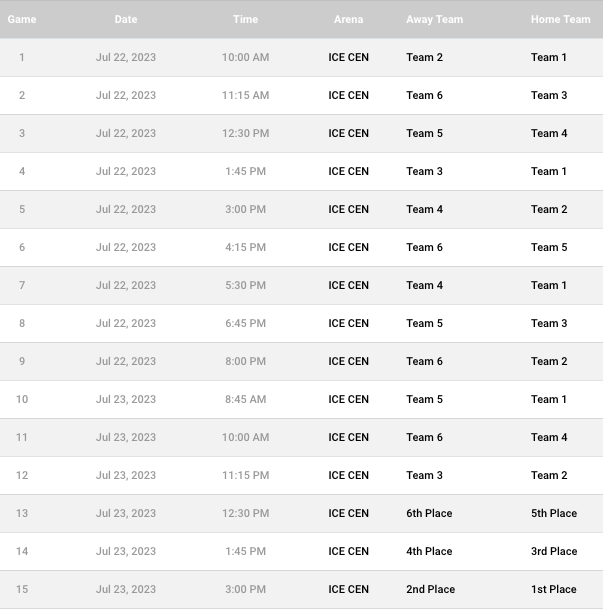Click the Date column header
The image size is (603, 610).
[126, 19]
